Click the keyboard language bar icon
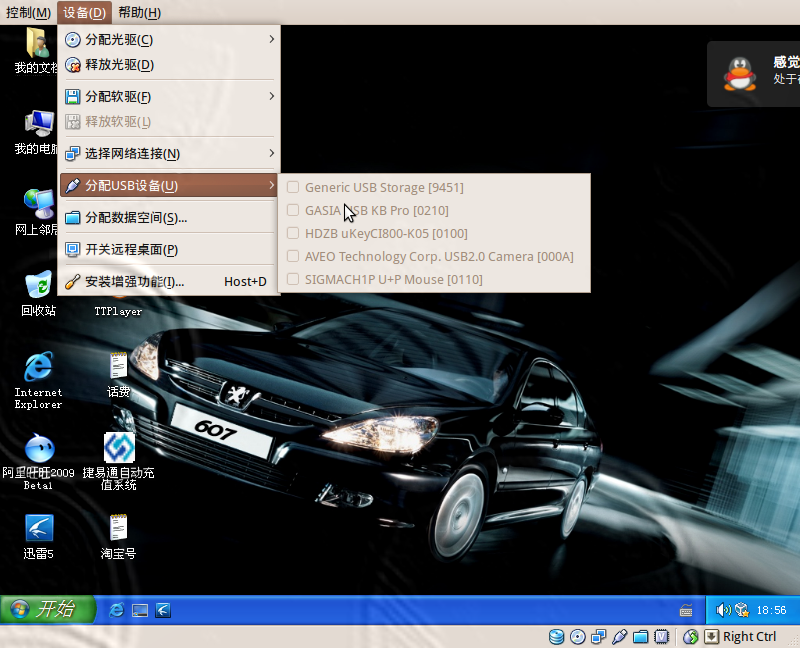Image resolution: width=800 pixels, height=648 pixels. [686, 610]
